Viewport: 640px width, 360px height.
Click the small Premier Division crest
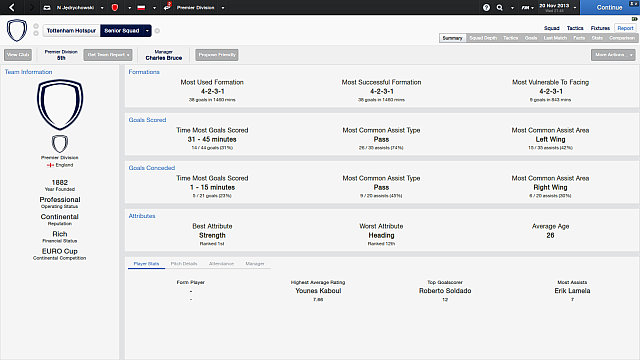pyautogui.click(x=60, y=144)
